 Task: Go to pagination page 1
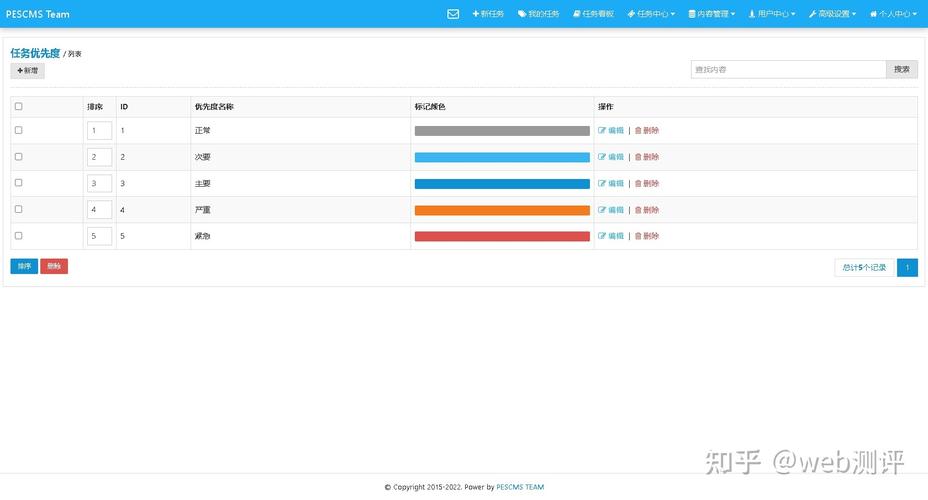click(907, 267)
